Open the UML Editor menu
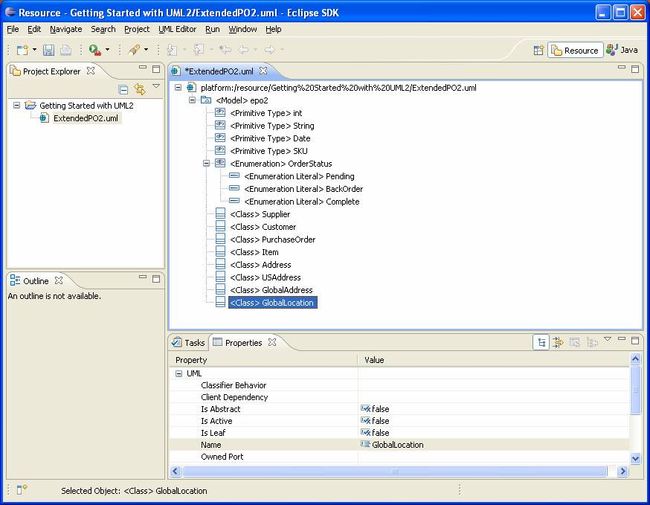 click(x=177, y=29)
